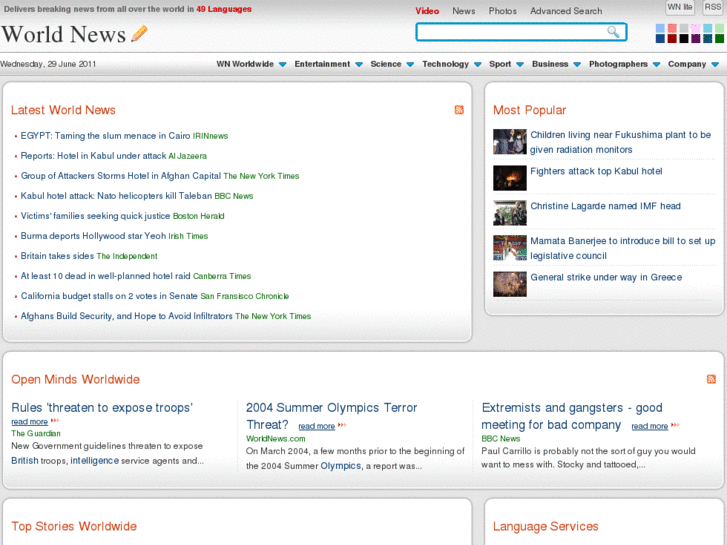Open the 49 Languages link
Viewport: 727px width, 545px height.
click(x=223, y=9)
